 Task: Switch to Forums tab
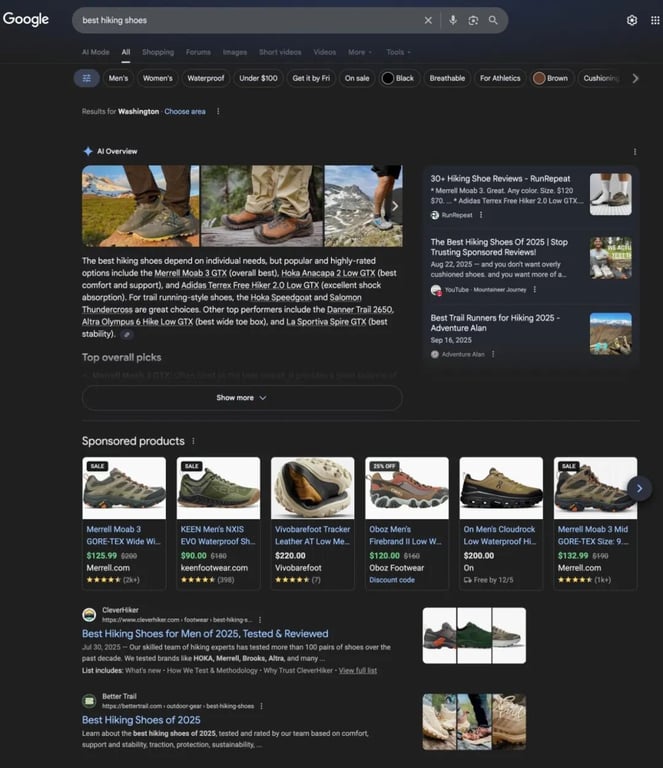pyautogui.click(x=198, y=52)
